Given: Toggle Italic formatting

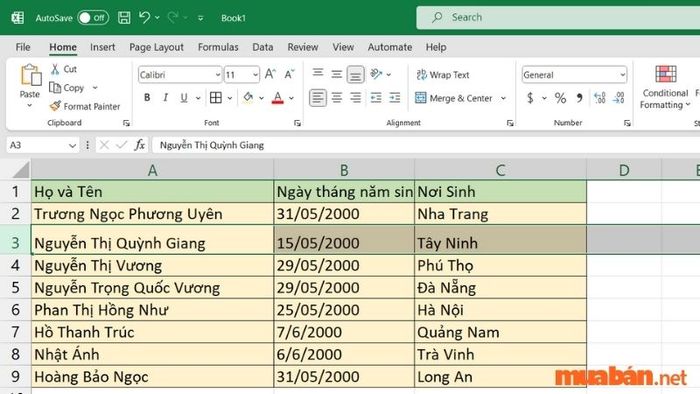Looking at the screenshot, I should click(x=165, y=98).
